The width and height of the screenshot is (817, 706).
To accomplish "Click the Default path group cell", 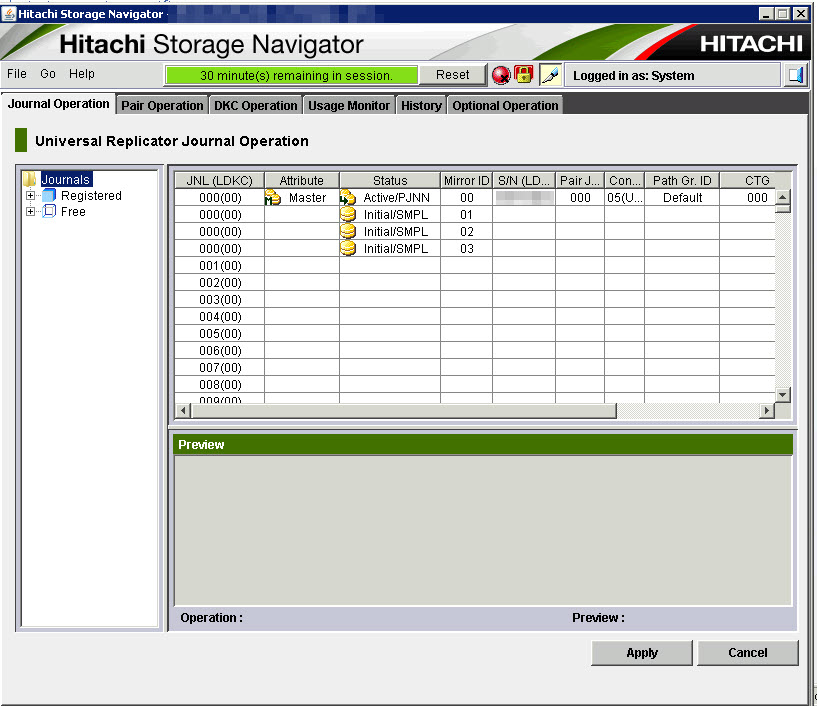I will click(682, 197).
